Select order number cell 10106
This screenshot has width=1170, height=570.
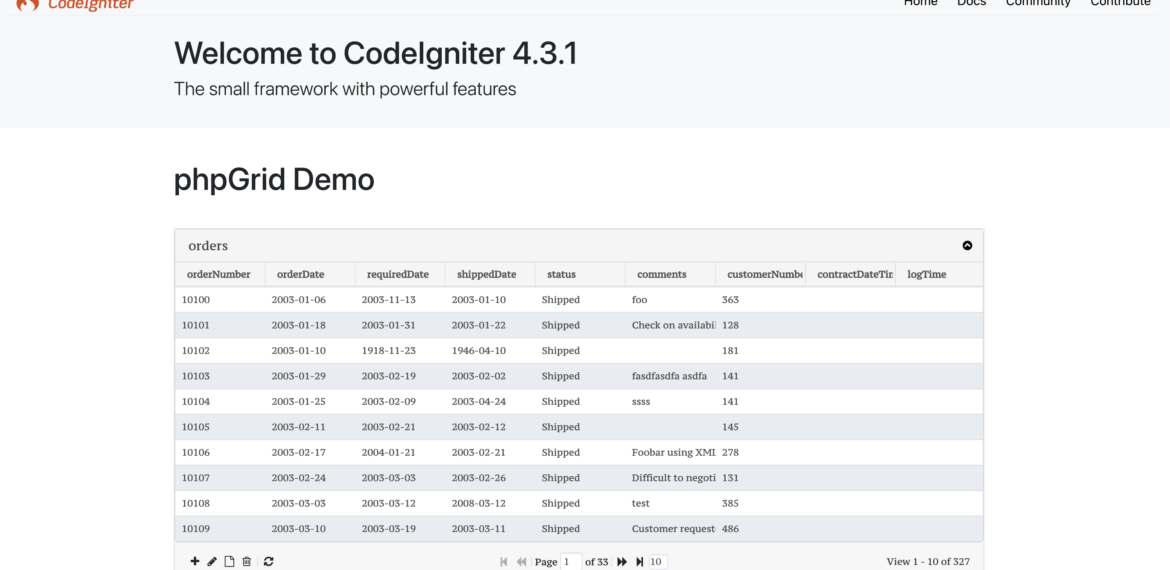click(x=219, y=452)
